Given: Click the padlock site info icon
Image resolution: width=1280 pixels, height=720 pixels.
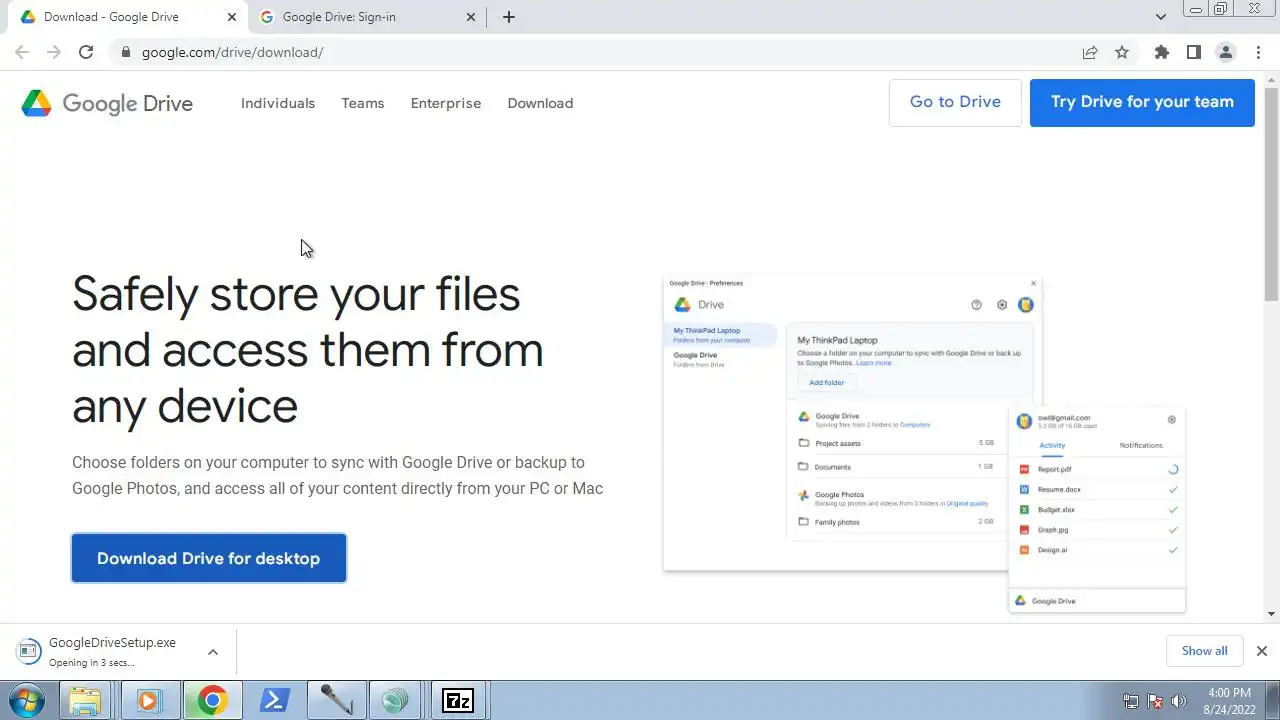Looking at the screenshot, I should click(x=126, y=52).
